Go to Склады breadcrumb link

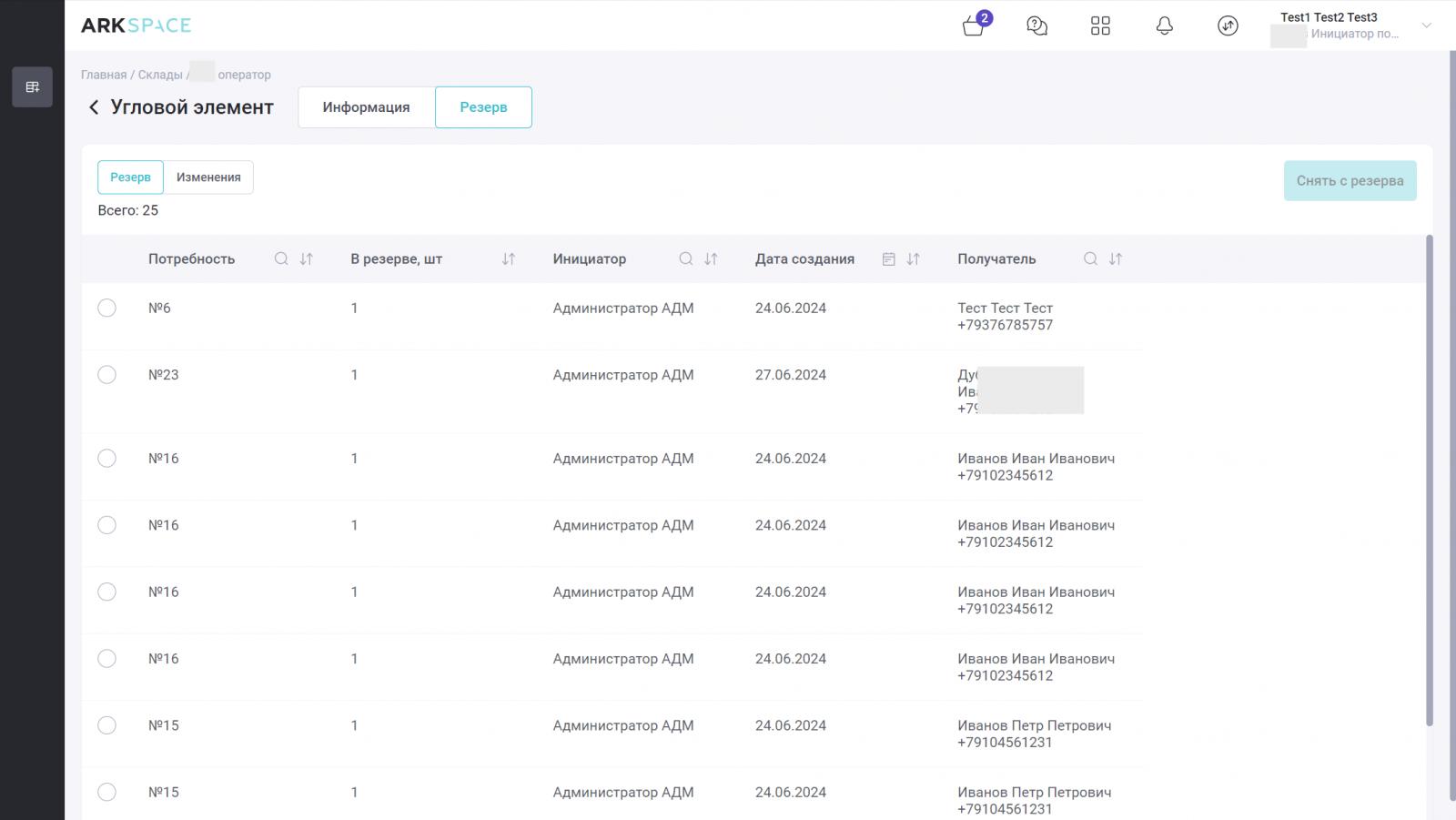coord(160,75)
